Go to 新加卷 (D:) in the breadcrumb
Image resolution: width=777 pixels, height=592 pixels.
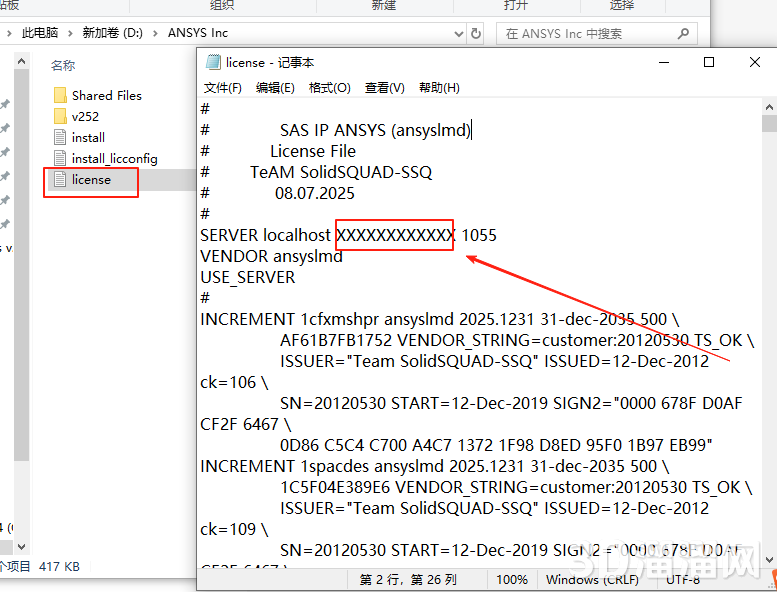pos(112,33)
